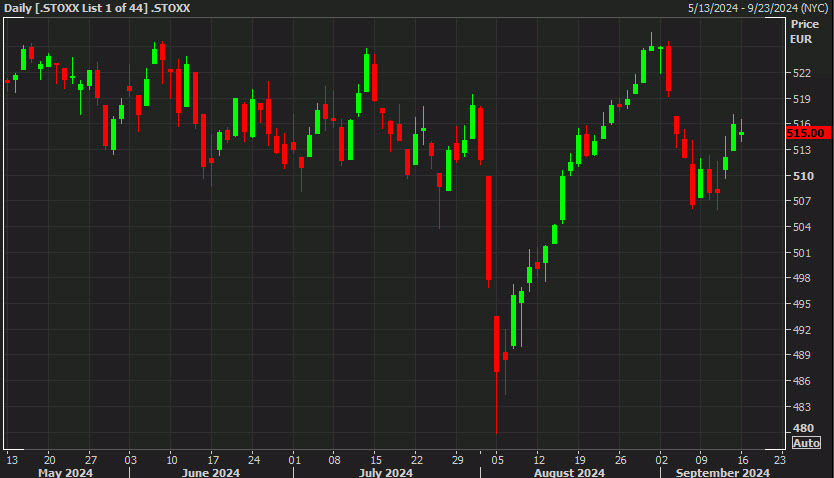
Task: Click the 507 price axis value
Action: (802, 201)
